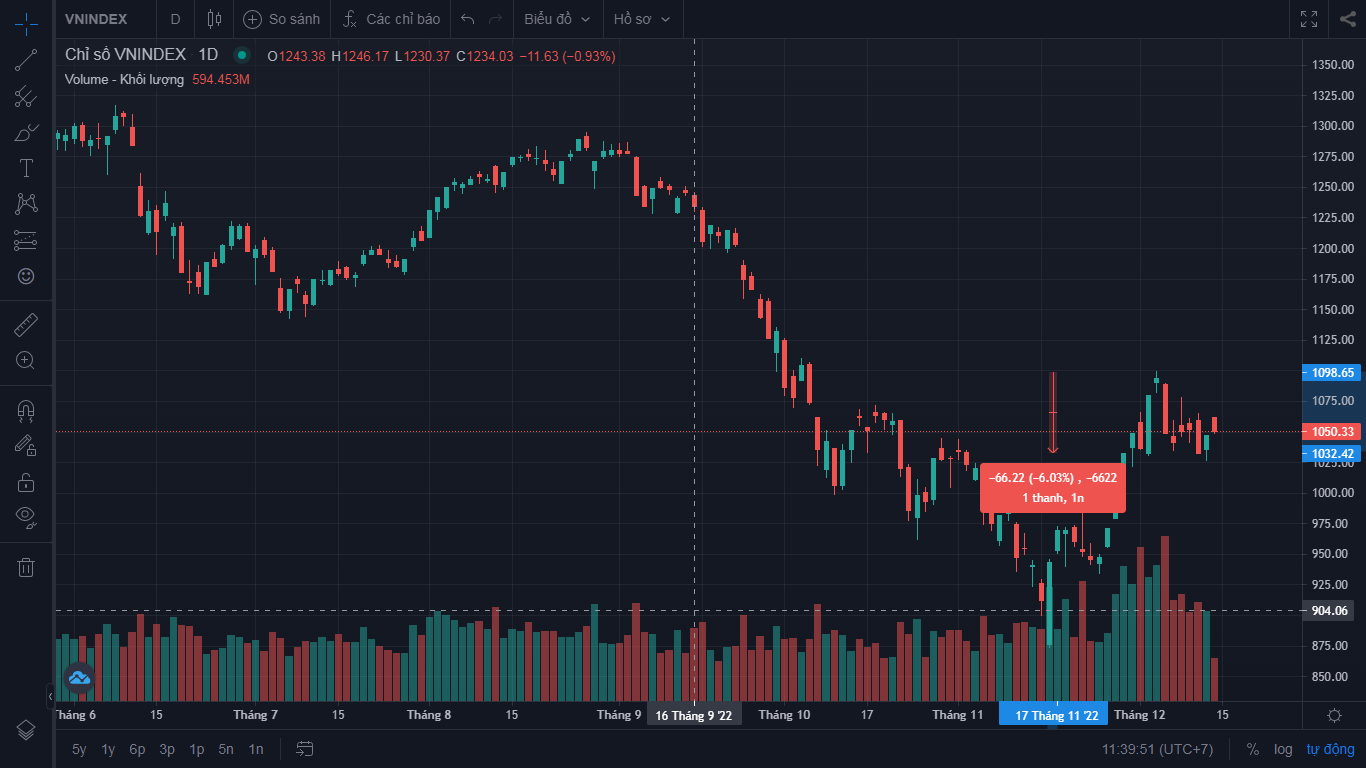
Task: Expand the Hồ sơ dropdown
Action: point(642,19)
